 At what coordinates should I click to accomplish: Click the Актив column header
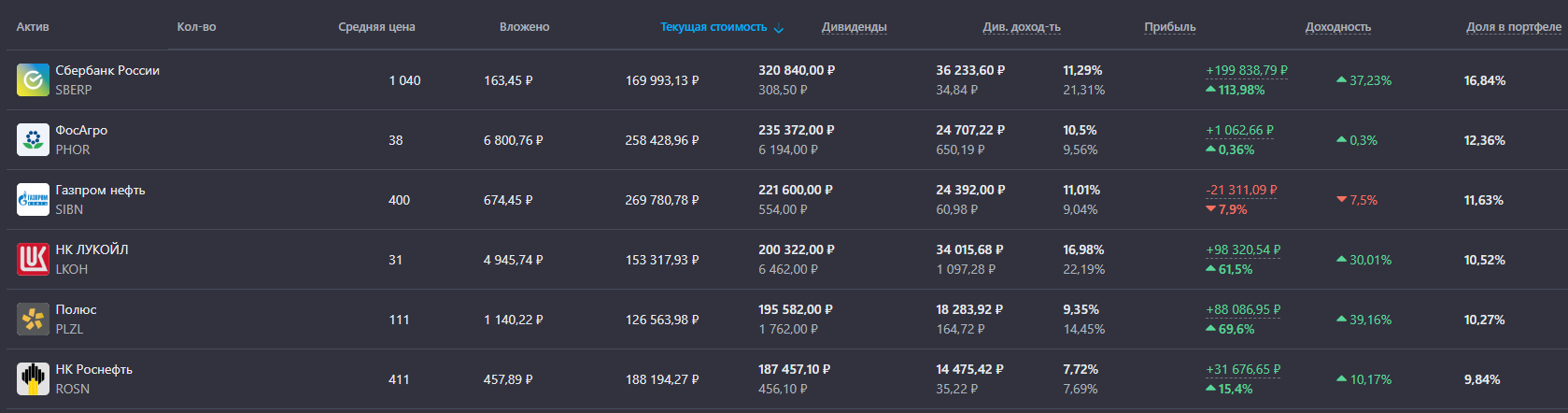pos(33,27)
